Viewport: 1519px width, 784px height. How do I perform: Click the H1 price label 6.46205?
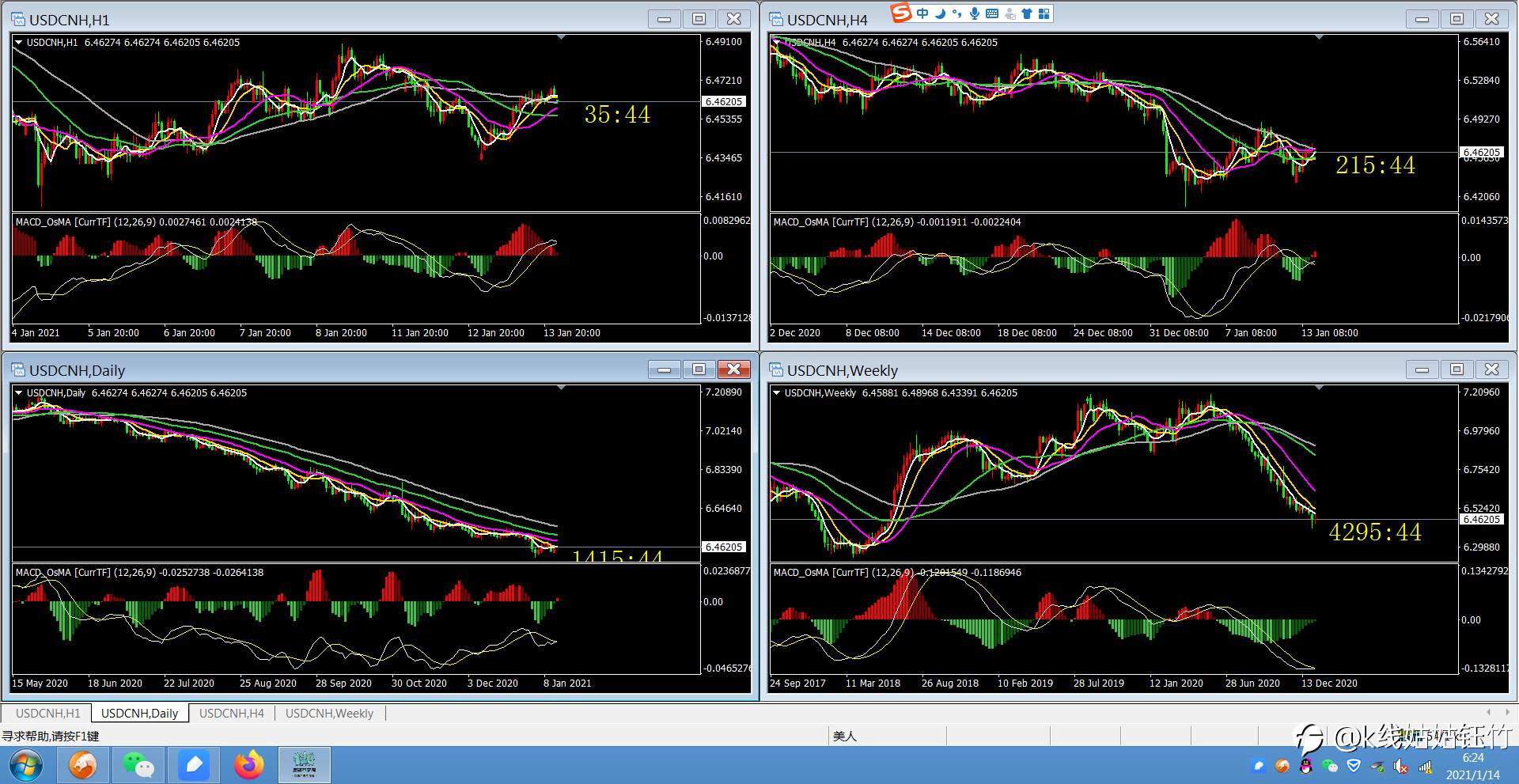724,101
